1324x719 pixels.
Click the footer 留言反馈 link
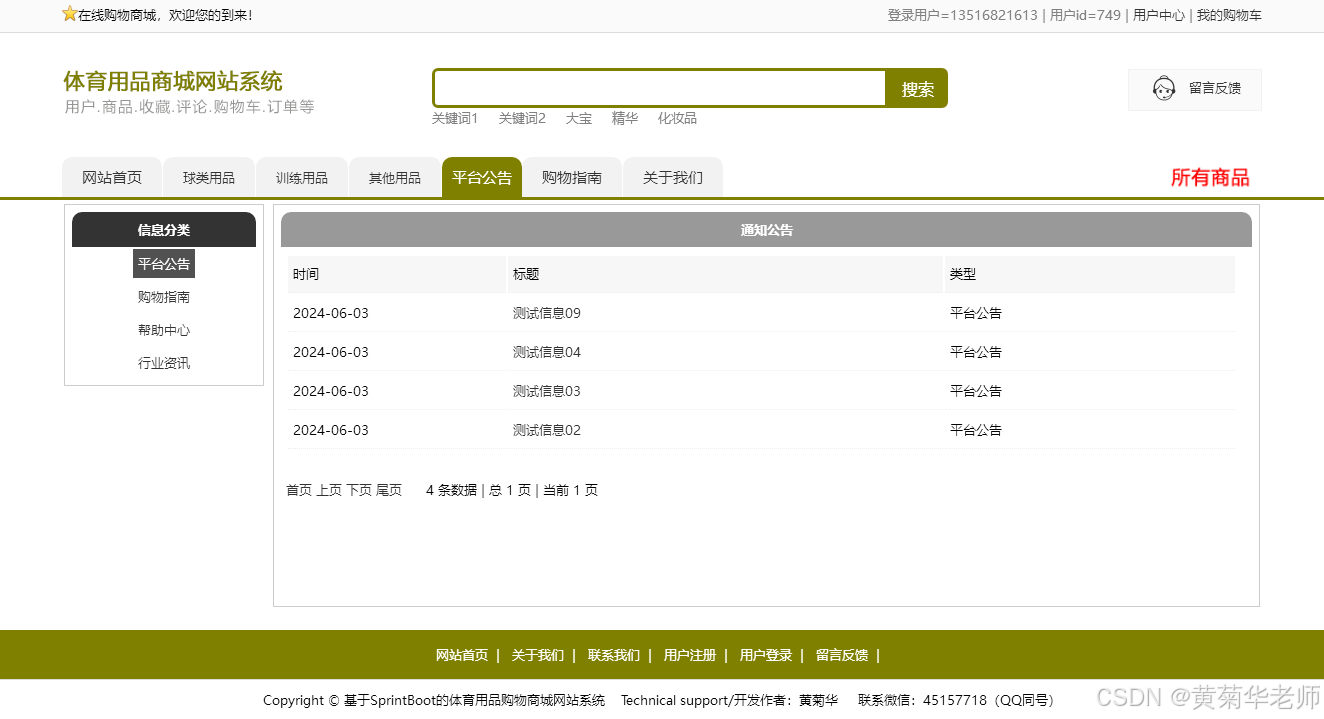point(842,656)
